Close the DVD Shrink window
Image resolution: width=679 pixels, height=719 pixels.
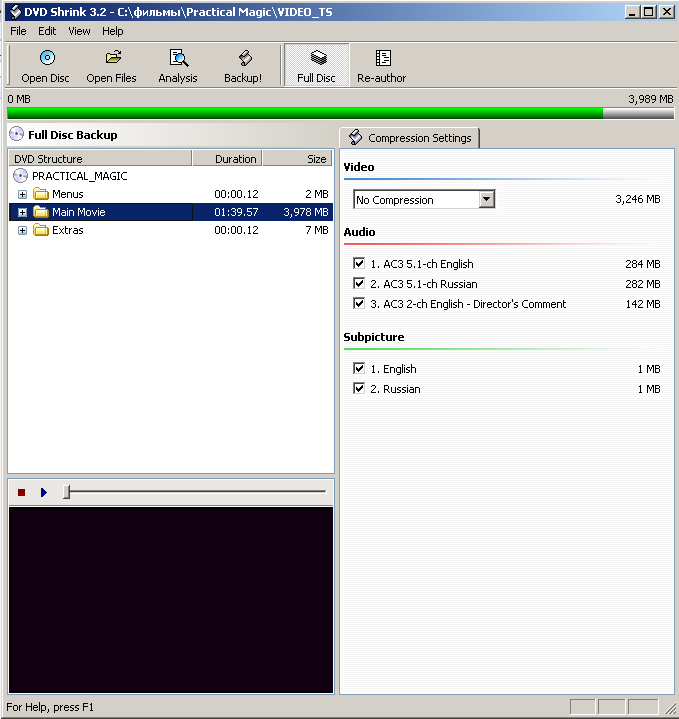[x=667, y=12]
